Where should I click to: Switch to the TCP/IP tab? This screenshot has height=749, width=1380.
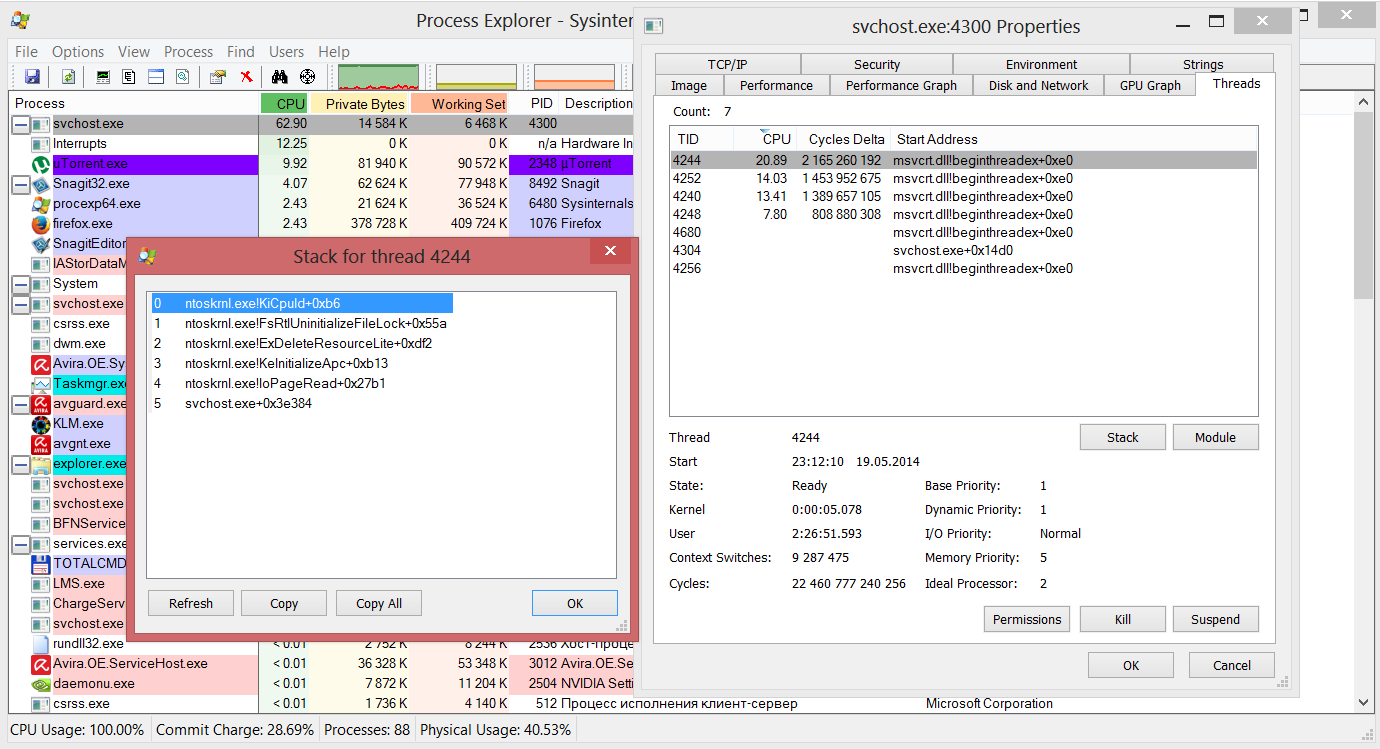(x=727, y=64)
